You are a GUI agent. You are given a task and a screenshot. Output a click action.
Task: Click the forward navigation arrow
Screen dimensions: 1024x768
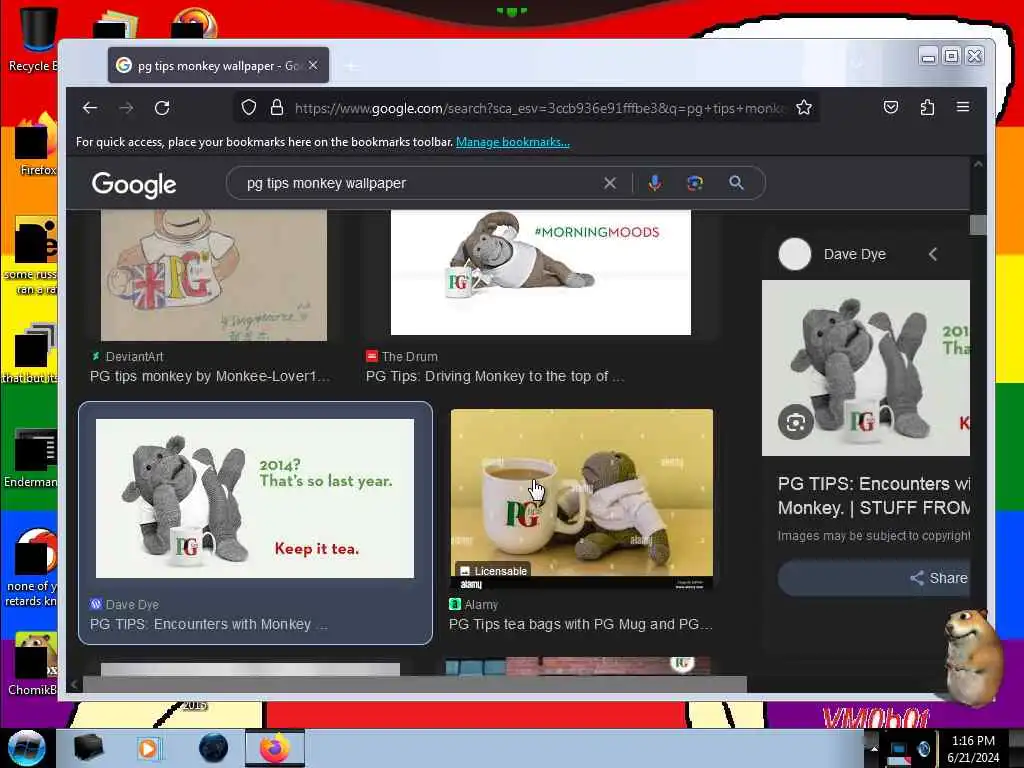click(x=126, y=108)
